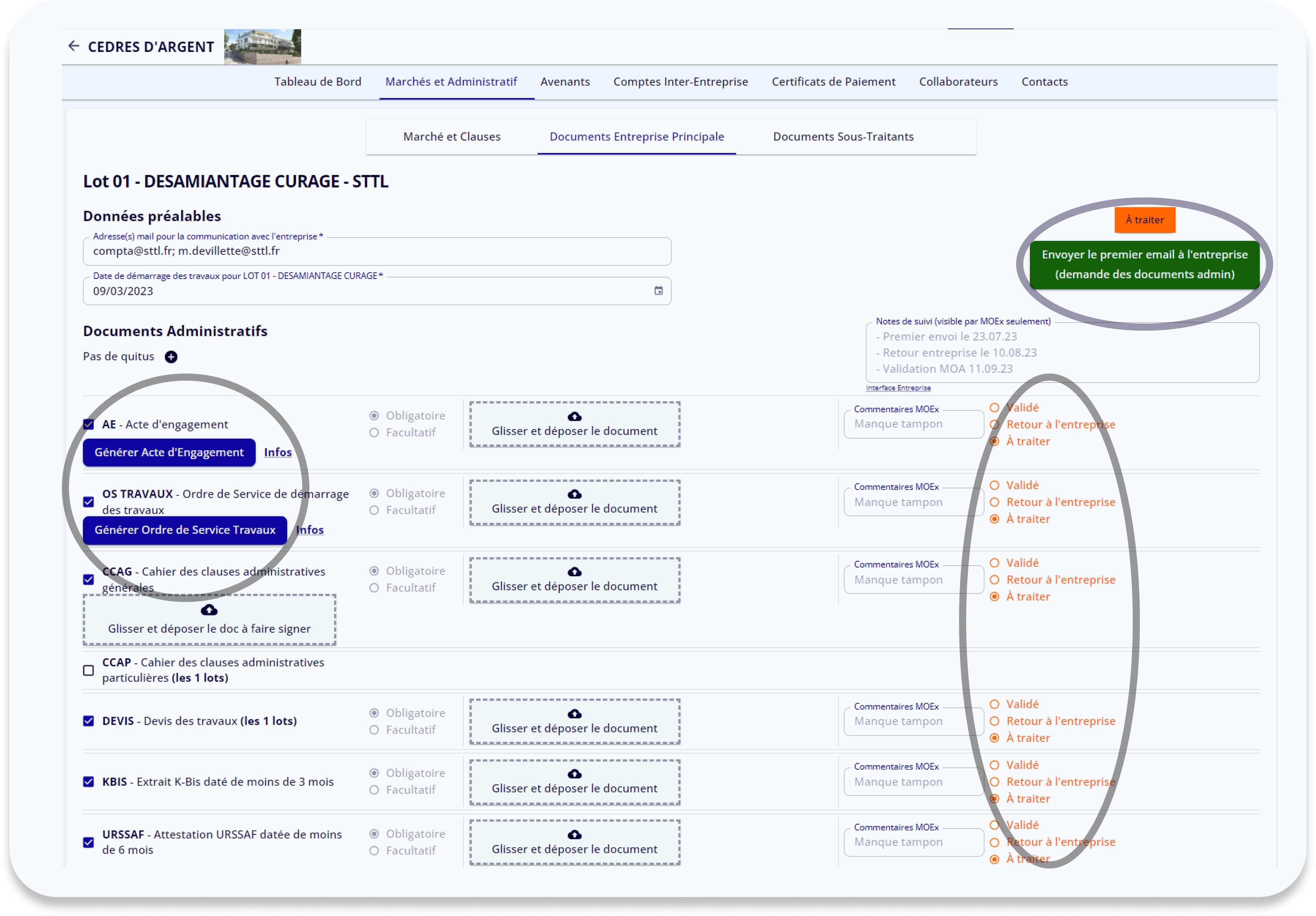Click upload cloud icon for CCAG doc to sign

[209, 610]
